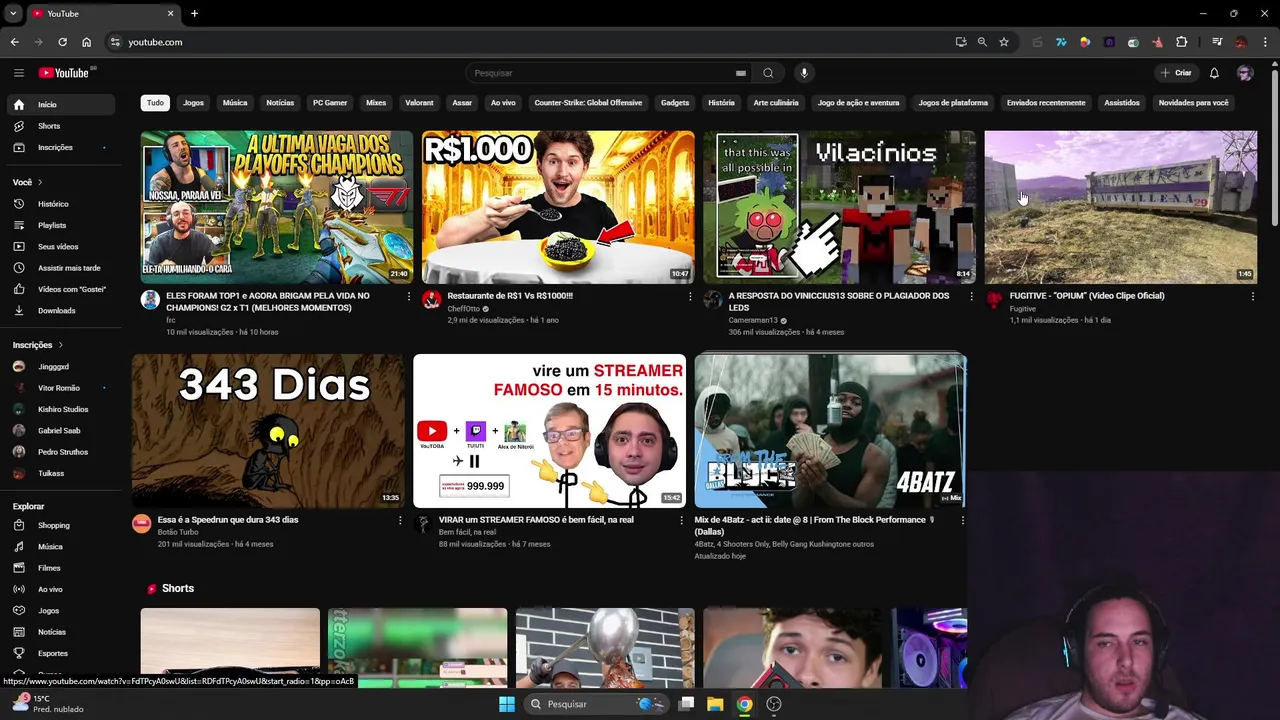Viewport: 1280px width, 720px height.
Task: Click Chrome icon in taskbar
Action: click(x=744, y=704)
